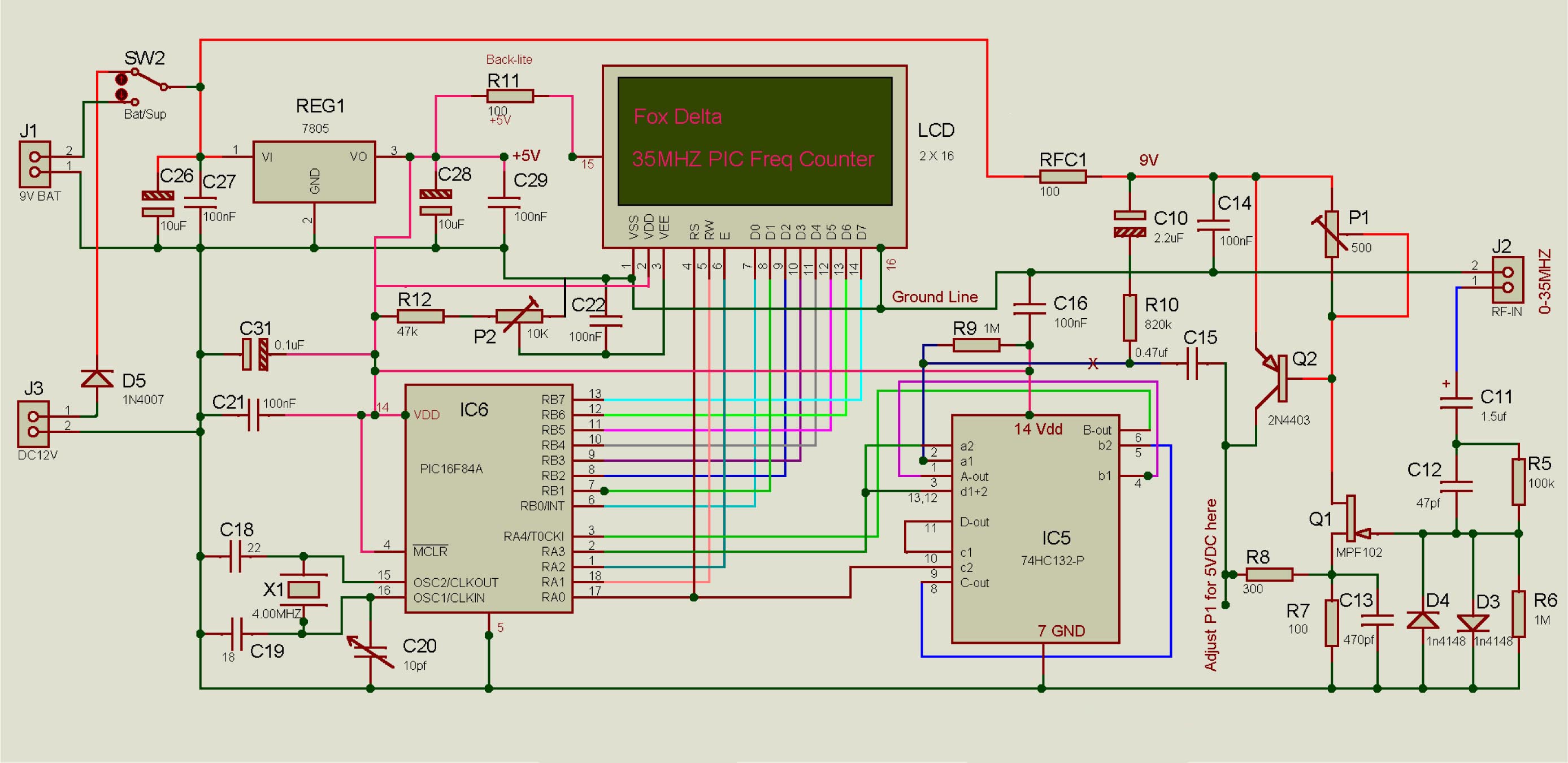Click the LCD display screen area

pos(755,141)
